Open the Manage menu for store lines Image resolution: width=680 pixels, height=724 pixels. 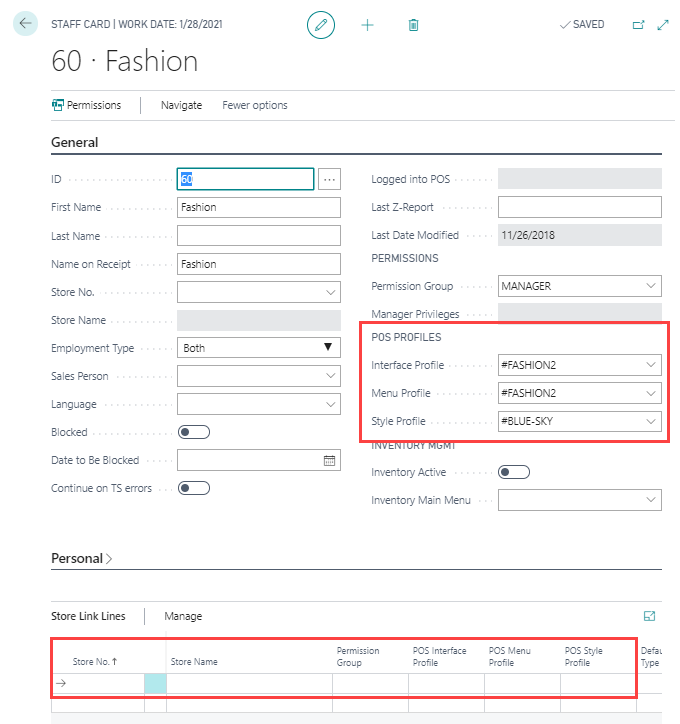tap(183, 616)
